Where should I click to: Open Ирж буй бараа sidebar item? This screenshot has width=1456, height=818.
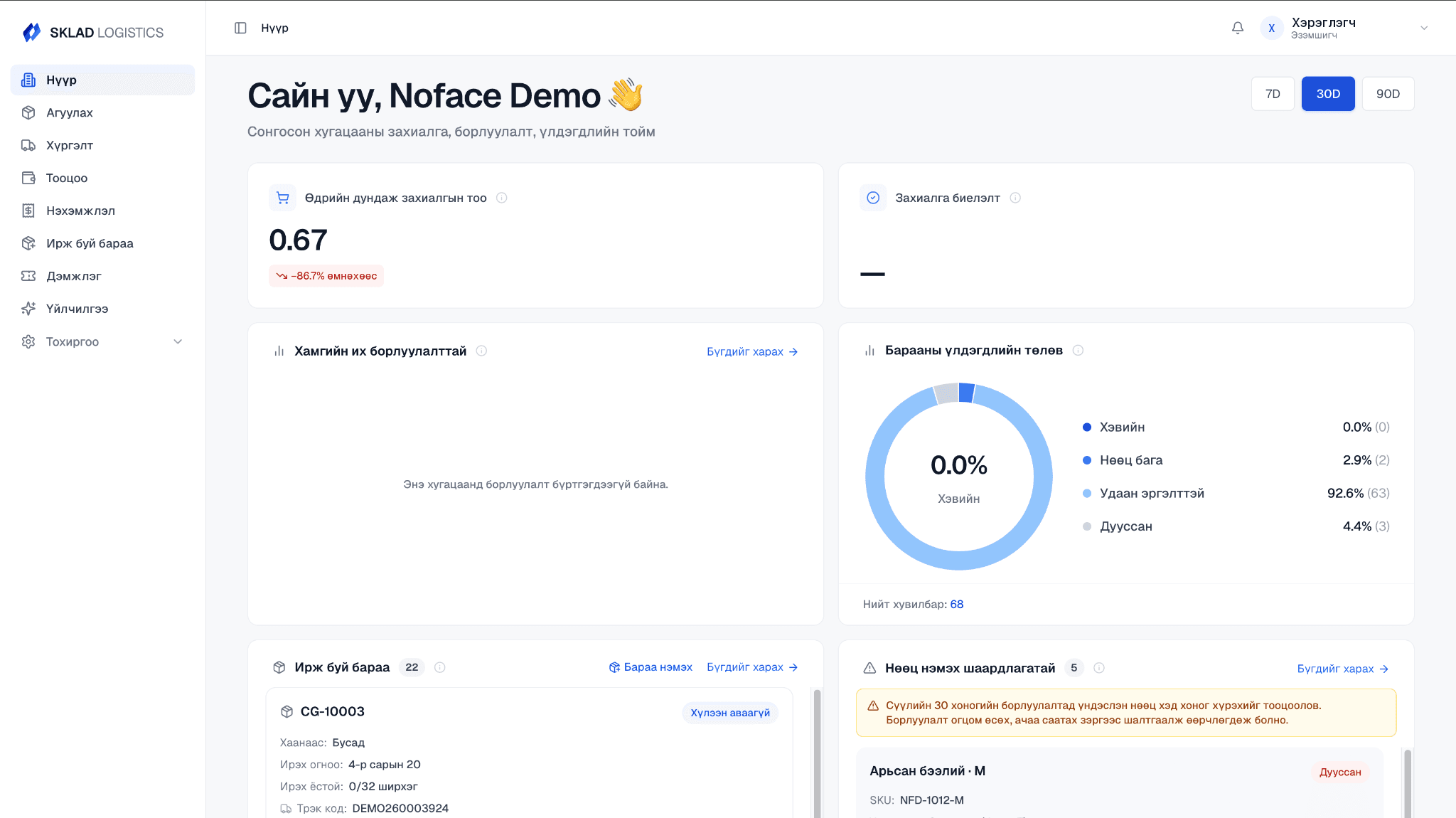point(102,243)
